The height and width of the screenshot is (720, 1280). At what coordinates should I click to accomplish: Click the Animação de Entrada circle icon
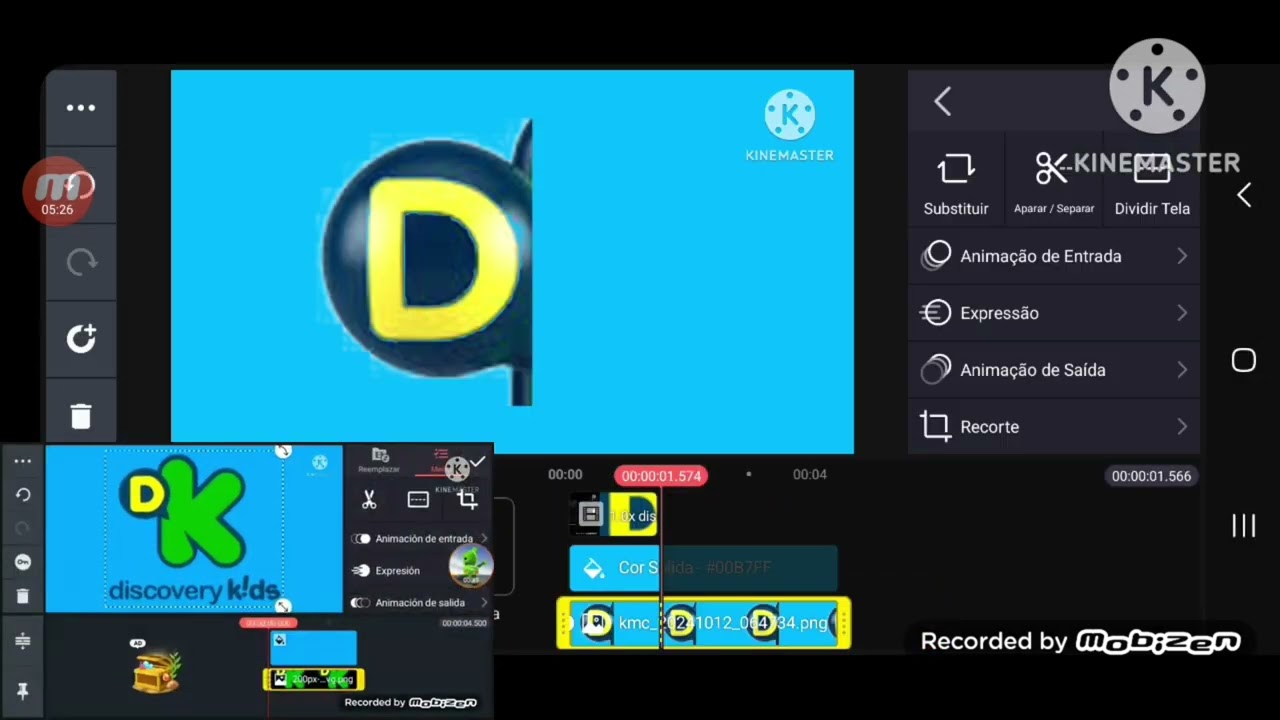(936, 256)
